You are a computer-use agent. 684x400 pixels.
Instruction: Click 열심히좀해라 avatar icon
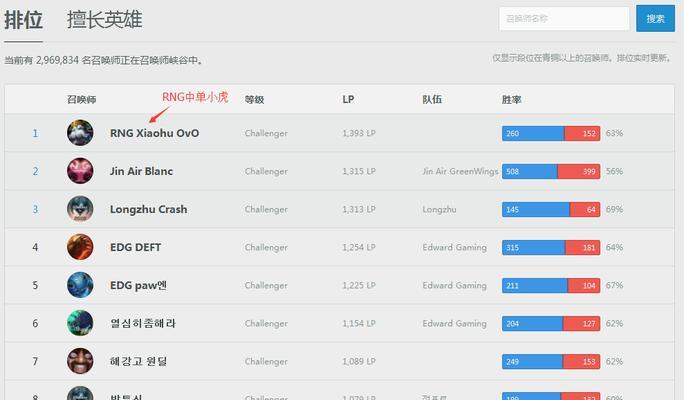click(x=80, y=323)
